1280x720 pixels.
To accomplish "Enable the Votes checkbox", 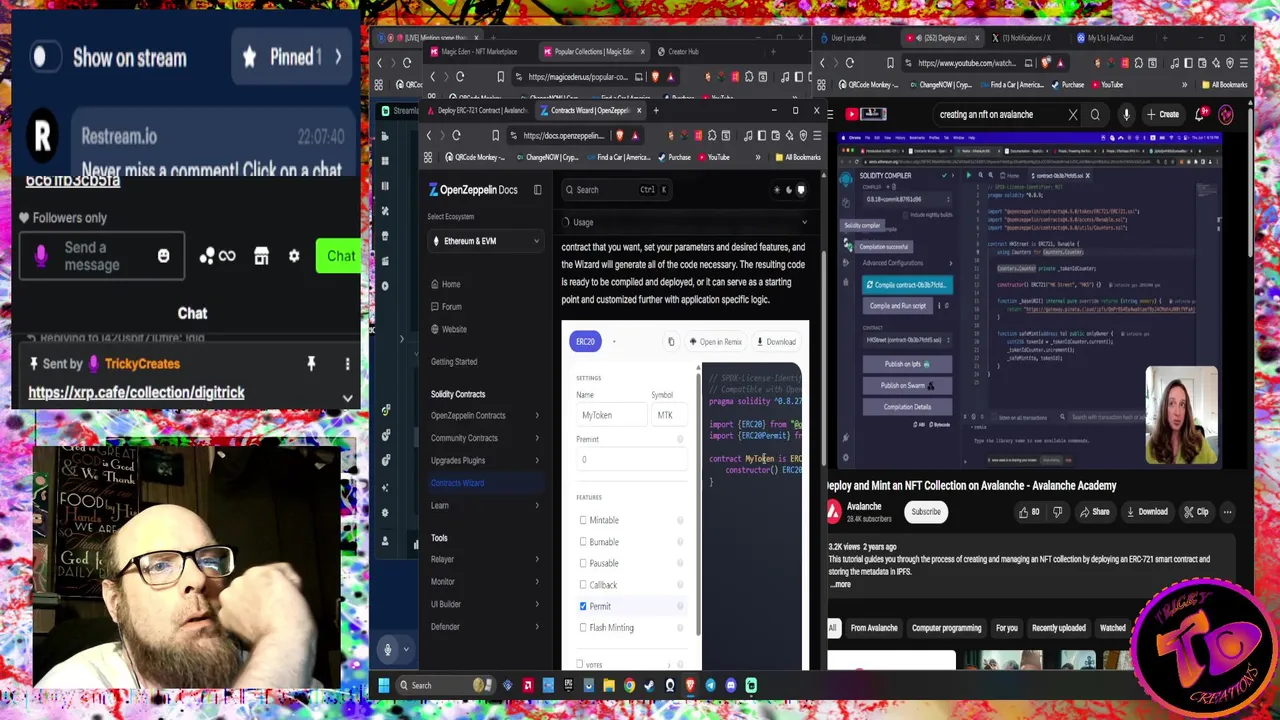I will 579,665.
